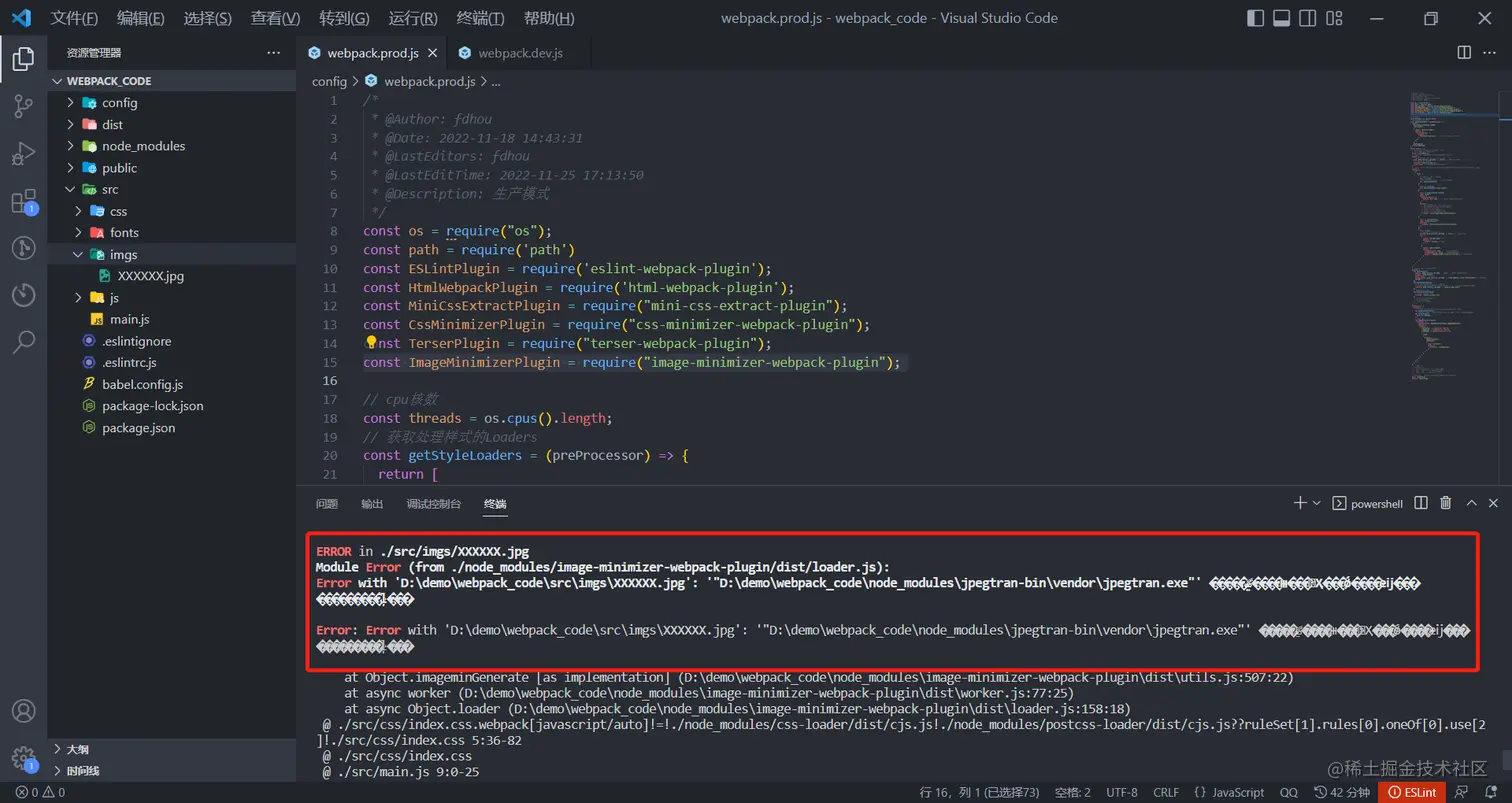The image size is (1512, 803).
Task: Kill terminal with the trash icon
Action: pos(1446,503)
